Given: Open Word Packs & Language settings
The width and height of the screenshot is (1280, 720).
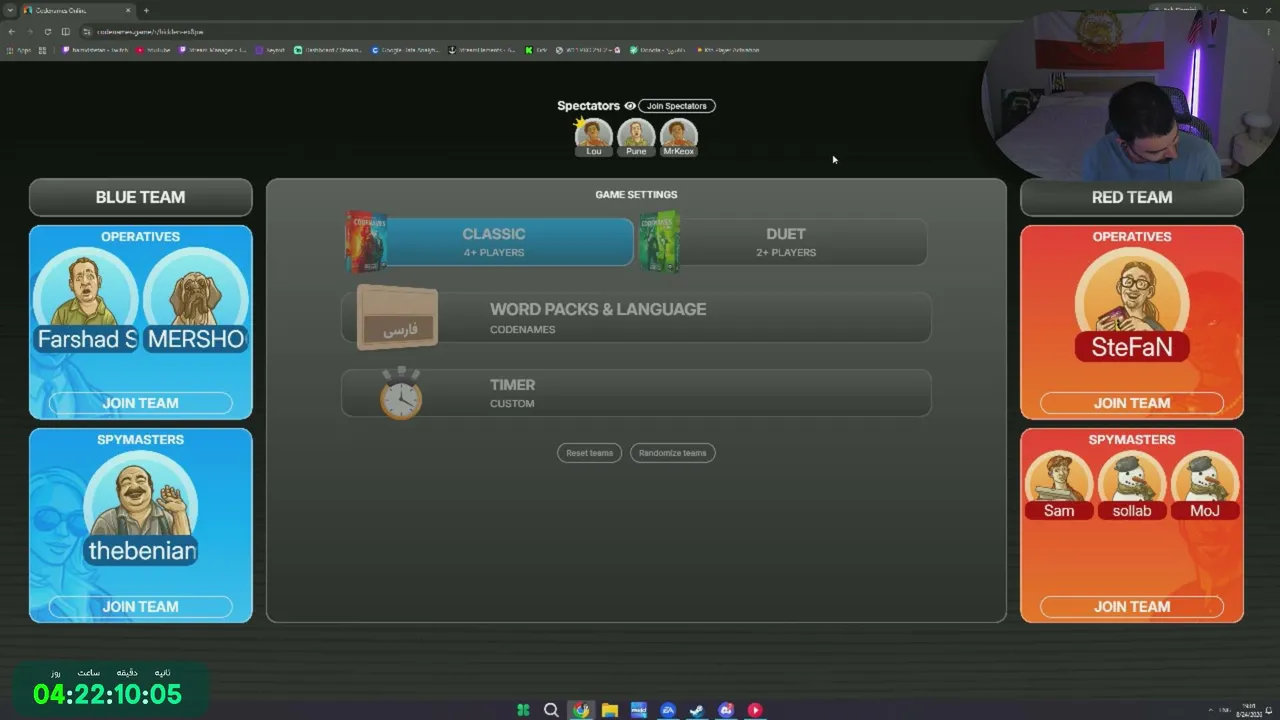Looking at the screenshot, I should tap(636, 318).
